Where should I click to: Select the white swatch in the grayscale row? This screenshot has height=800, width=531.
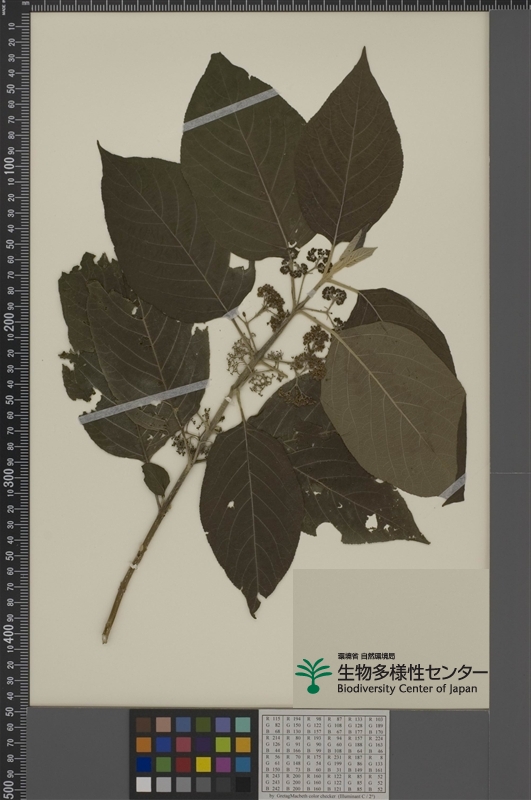pos(143,784)
